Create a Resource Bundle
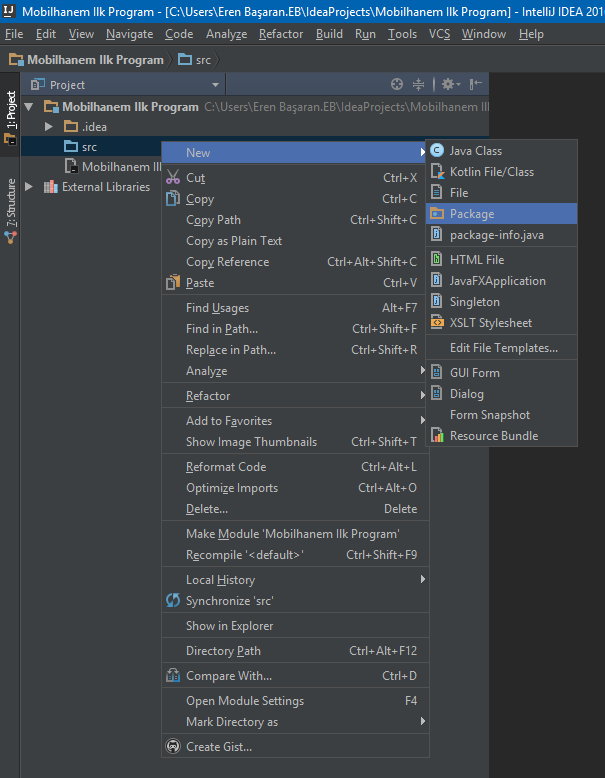This screenshot has height=778, width=605. click(501, 436)
